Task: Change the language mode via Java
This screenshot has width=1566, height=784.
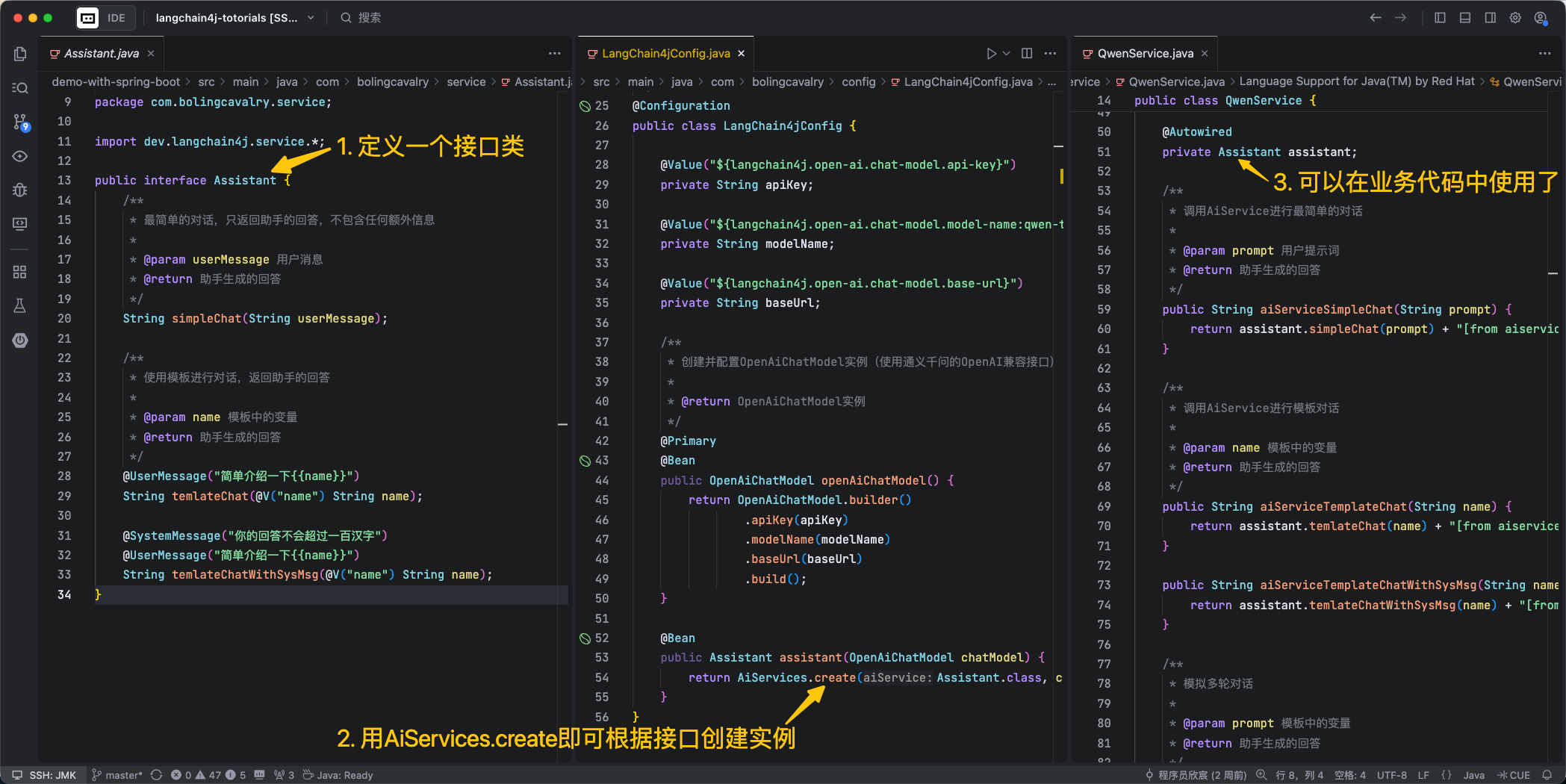Action: pos(1473,775)
